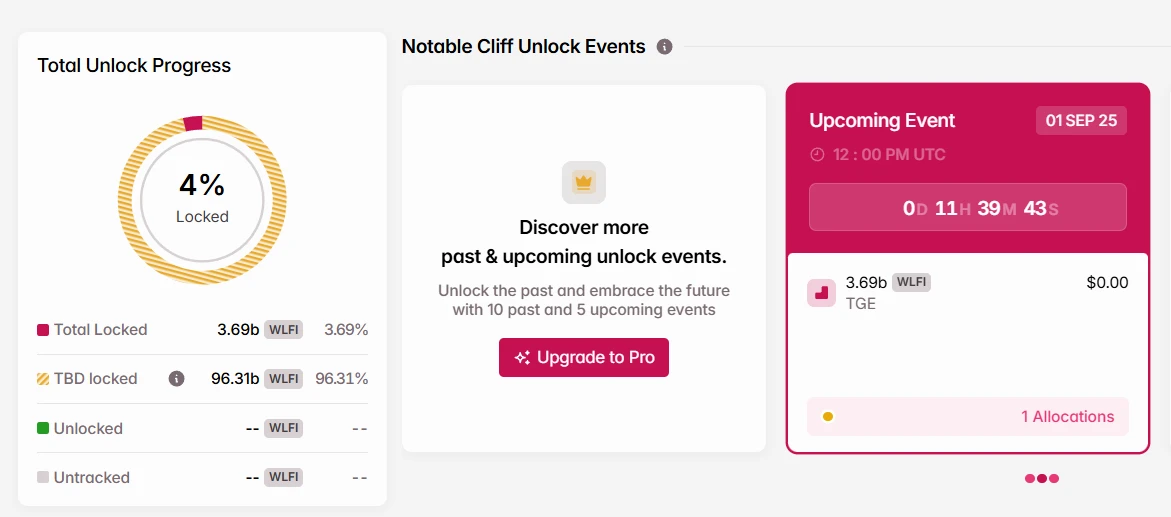The image size is (1171, 517).
Task: Click the donut chart's 4% Locked center
Action: pos(203,198)
